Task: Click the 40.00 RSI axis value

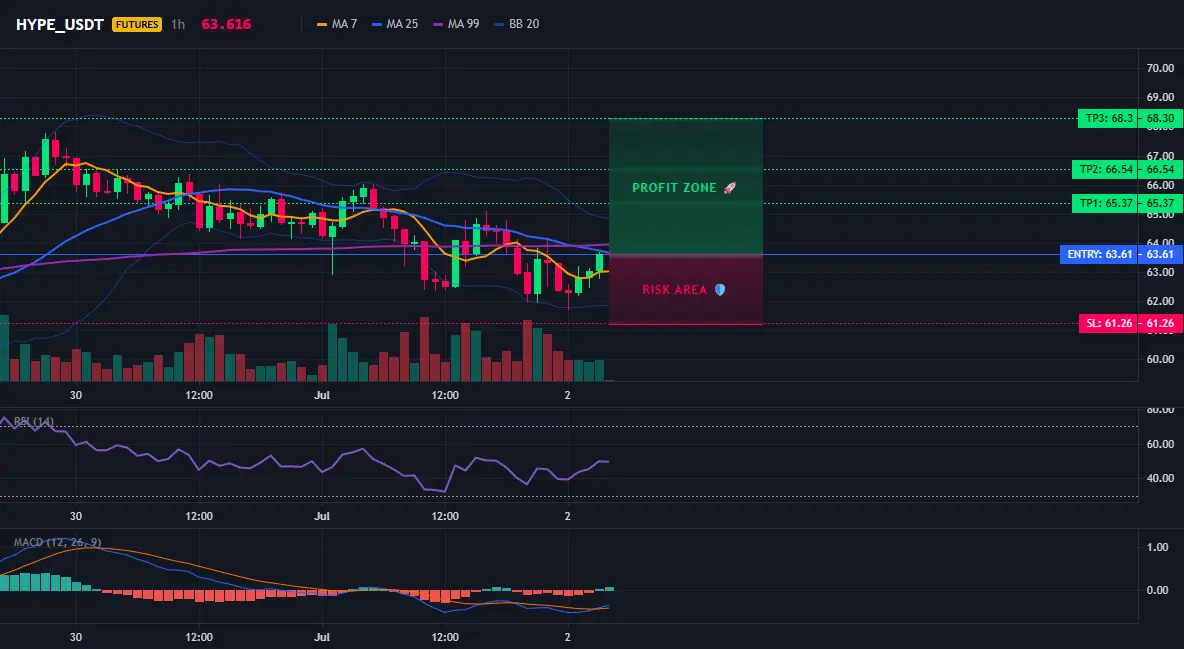Action: (1160, 477)
